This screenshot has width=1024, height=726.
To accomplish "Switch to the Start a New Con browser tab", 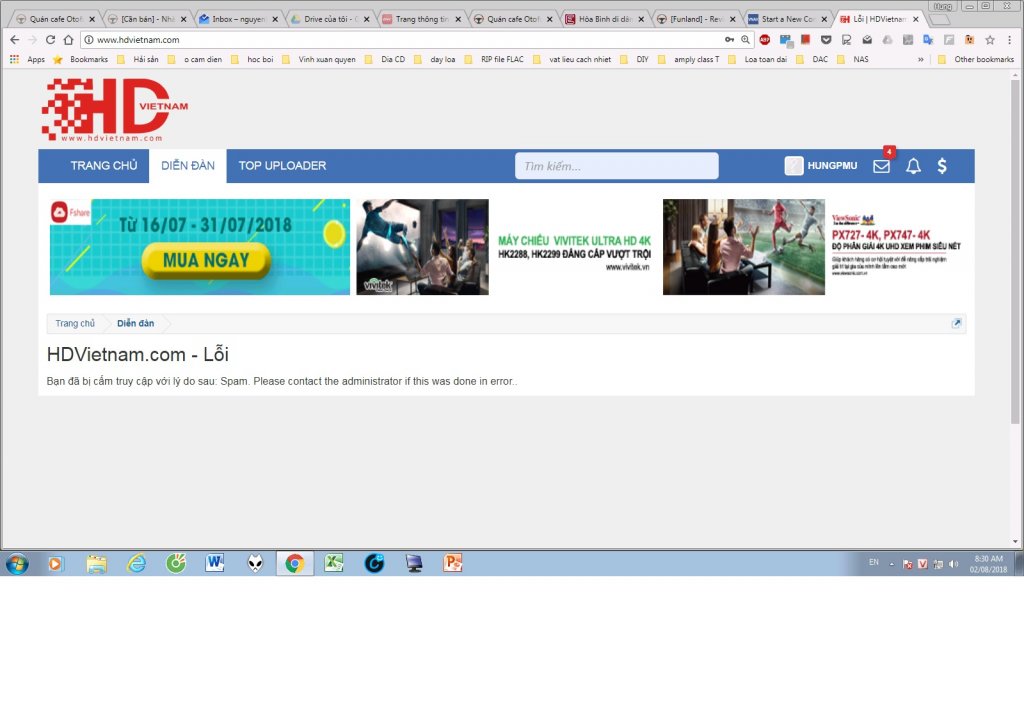I will click(x=787, y=19).
